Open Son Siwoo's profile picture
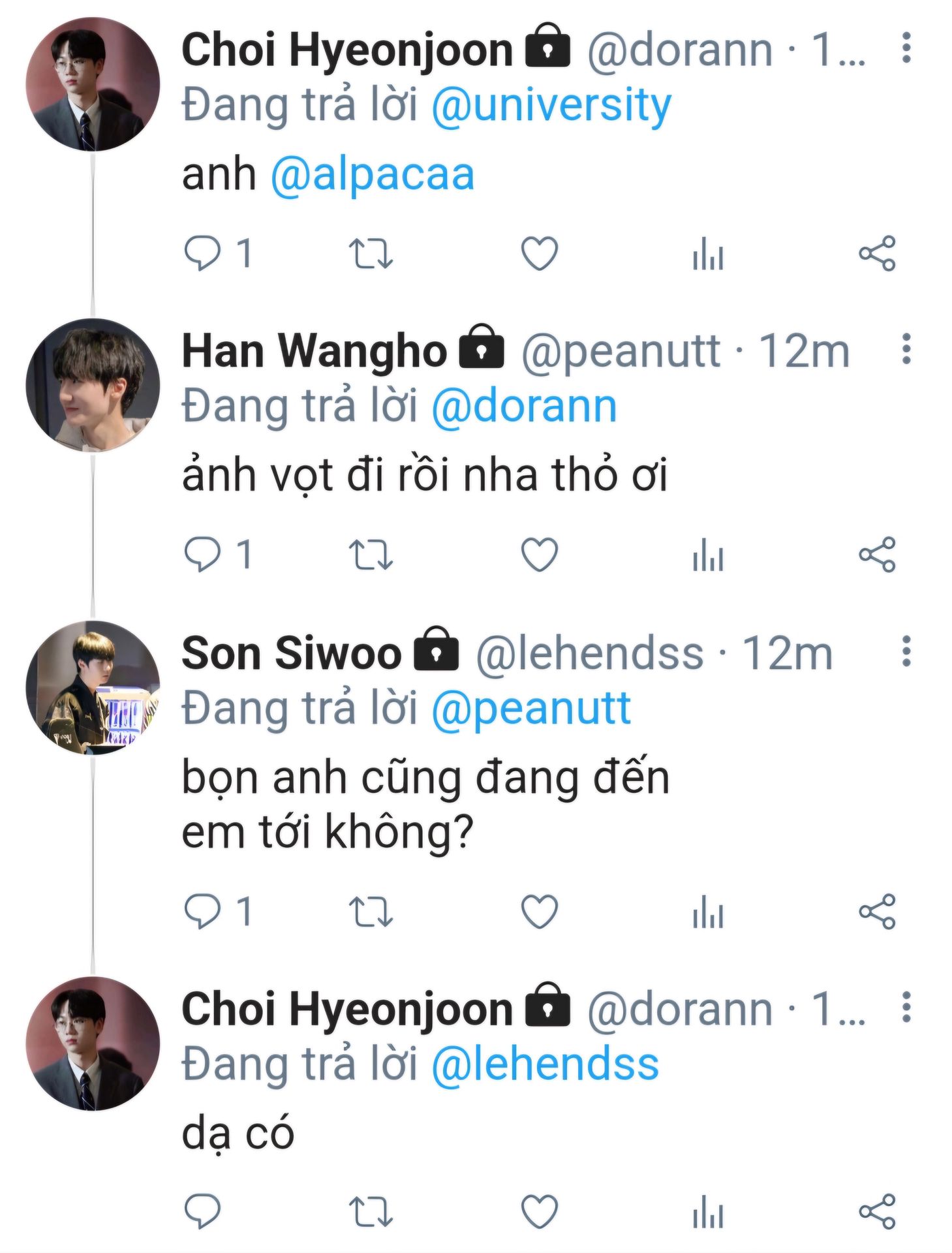This screenshot has height=1253, width=952. click(93, 687)
